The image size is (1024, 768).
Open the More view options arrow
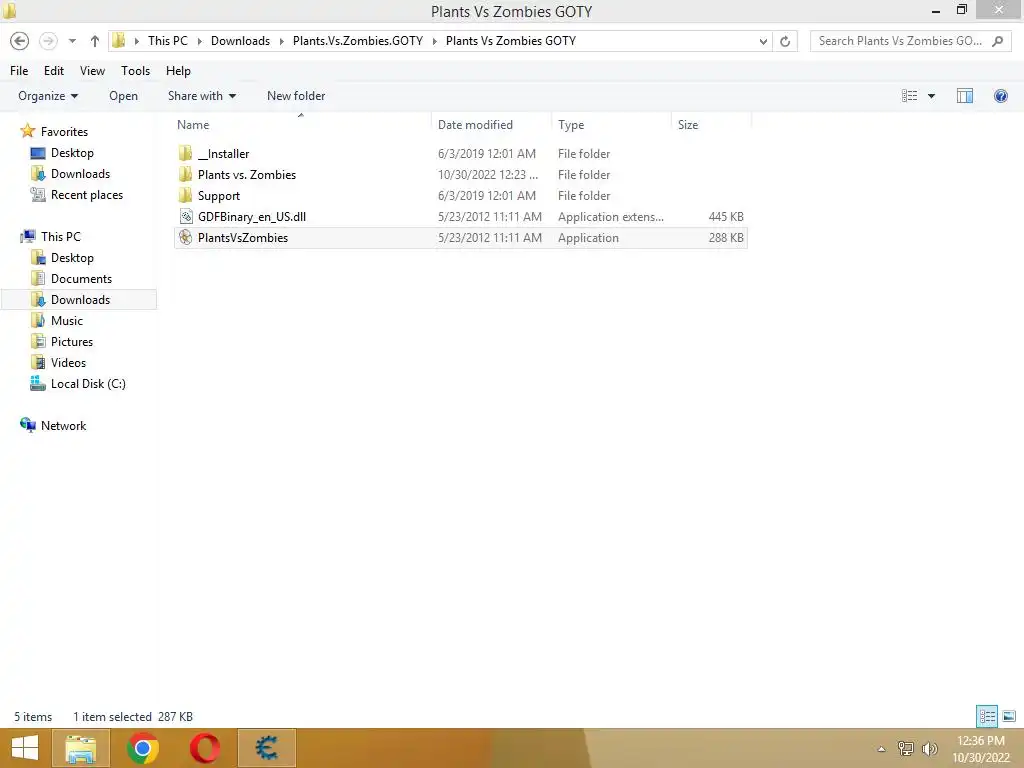click(x=931, y=96)
